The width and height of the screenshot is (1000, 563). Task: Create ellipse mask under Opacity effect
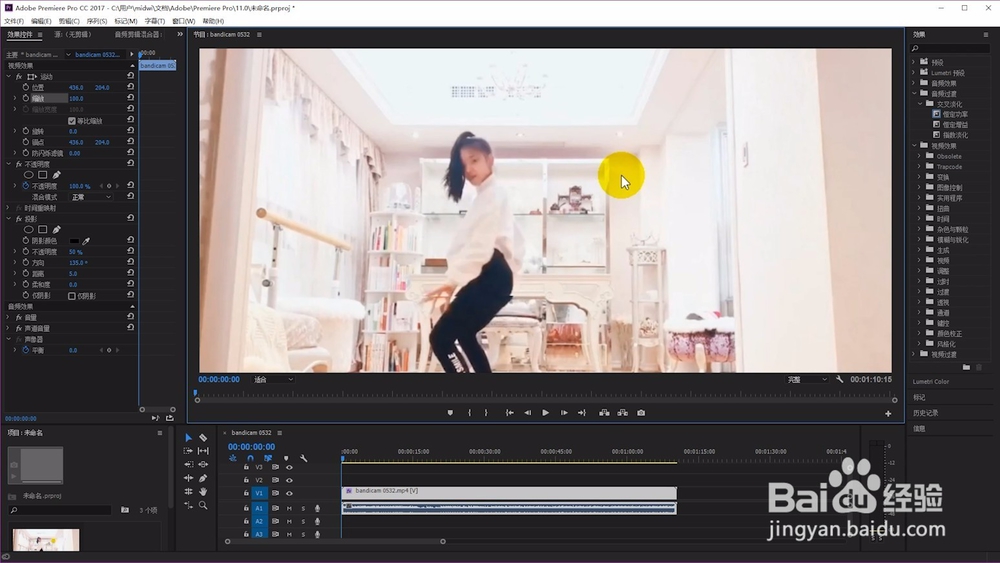[x=29, y=175]
